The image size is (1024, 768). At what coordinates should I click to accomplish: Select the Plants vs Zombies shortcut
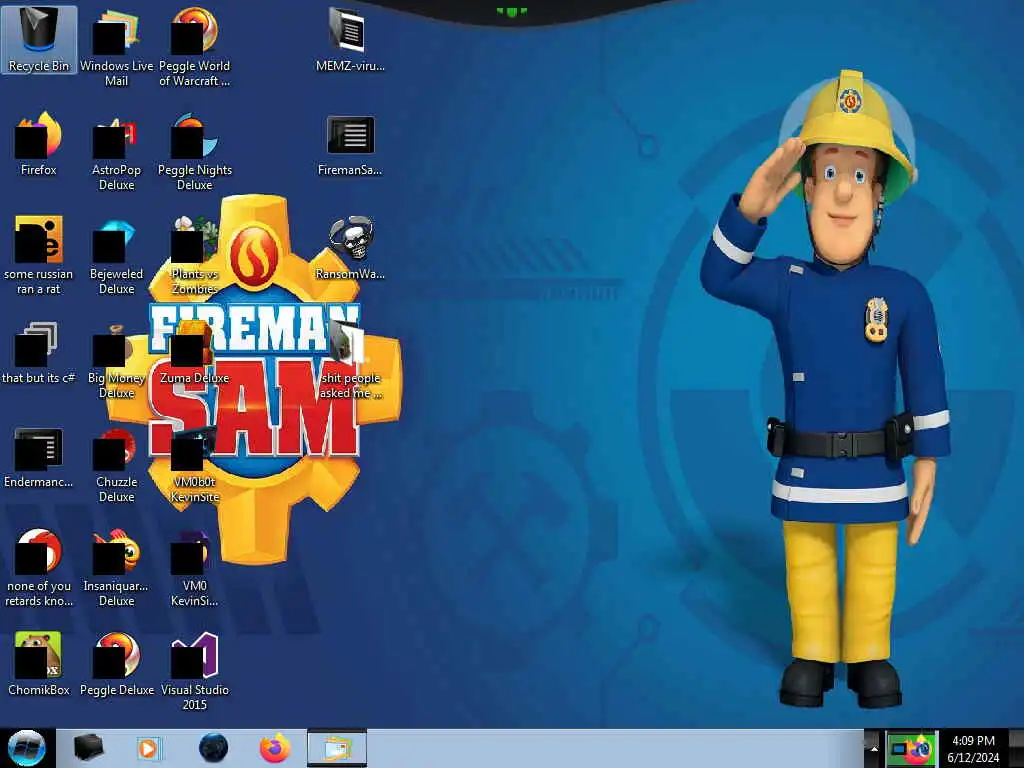pyautogui.click(x=195, y=255)
